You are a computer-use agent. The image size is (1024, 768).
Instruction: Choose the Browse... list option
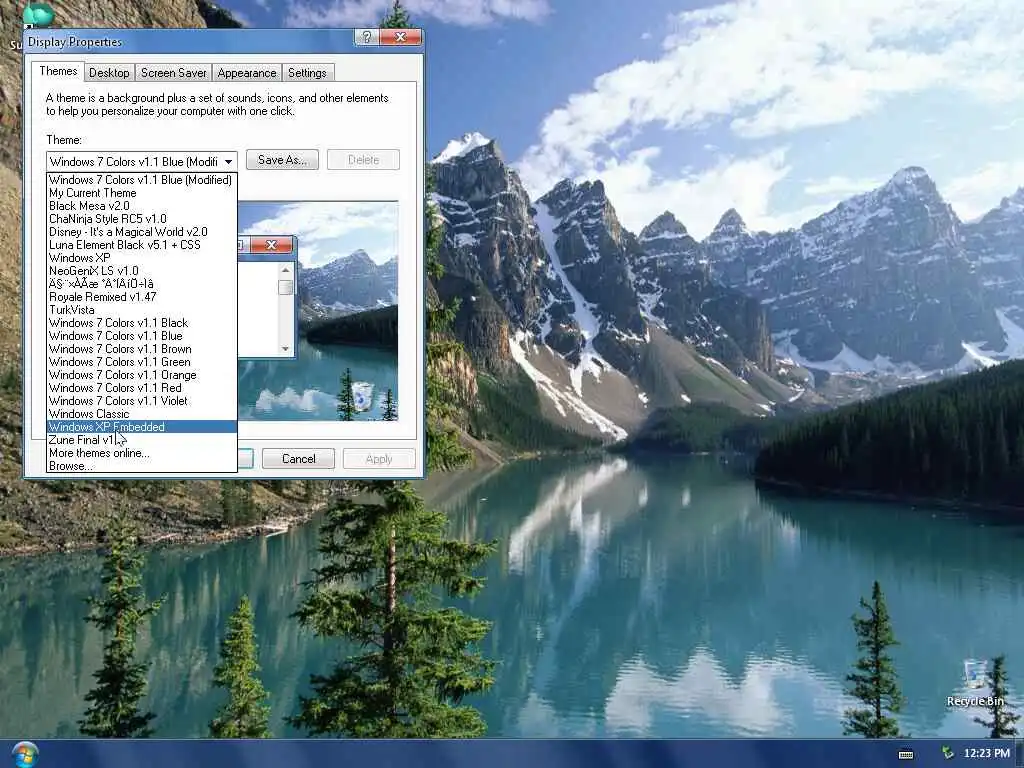[142, 466]
